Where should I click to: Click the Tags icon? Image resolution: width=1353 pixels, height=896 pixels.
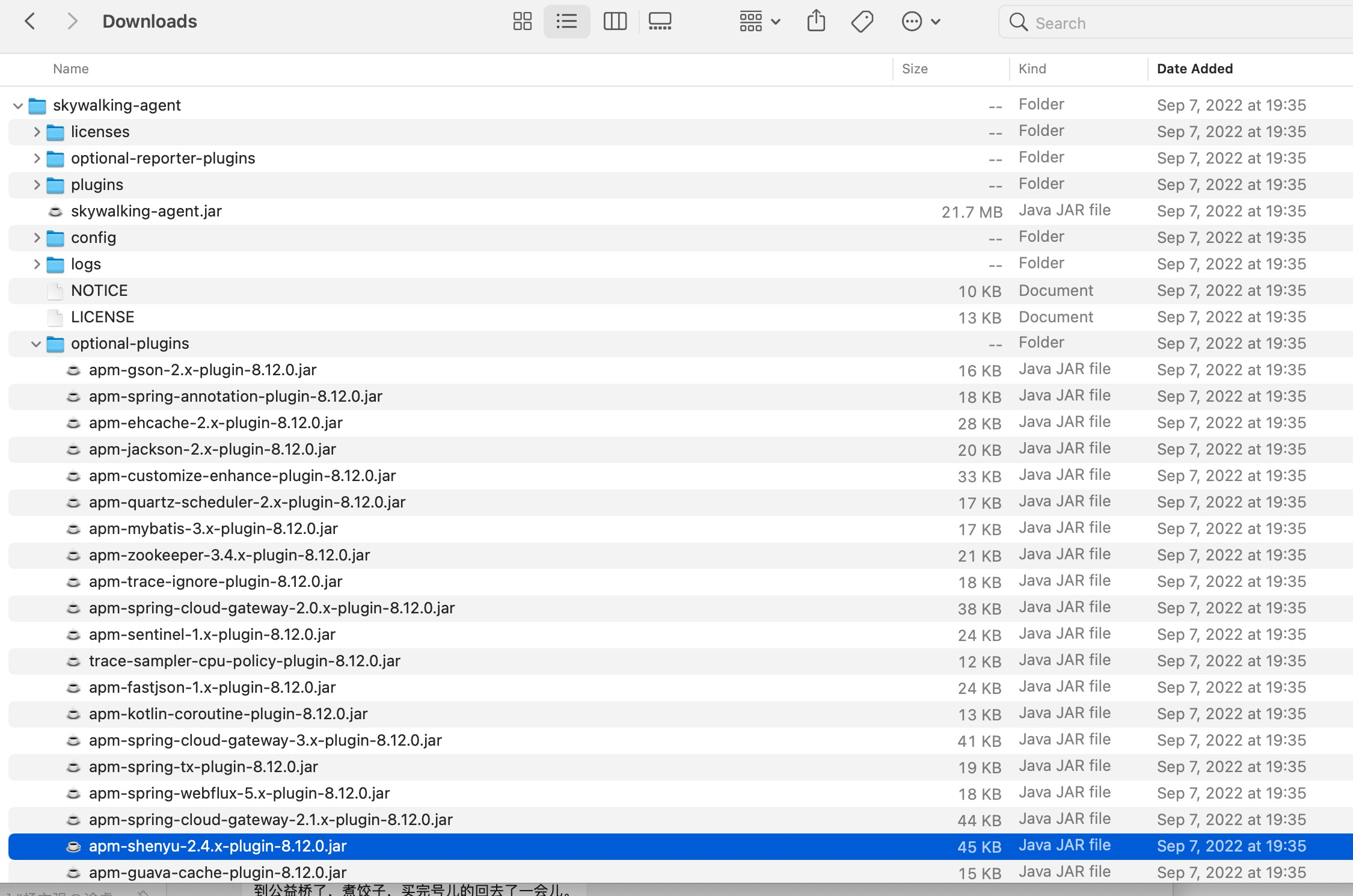coord(862,22)
